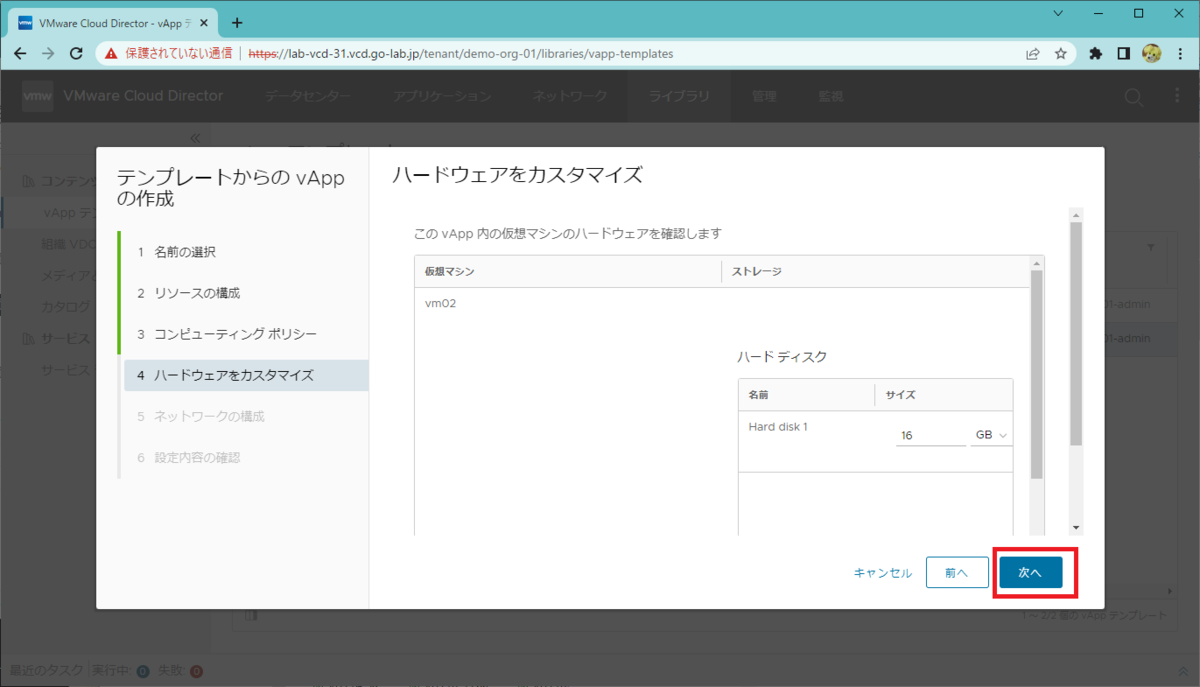Click the キャンセル link

tap(882, 573)
